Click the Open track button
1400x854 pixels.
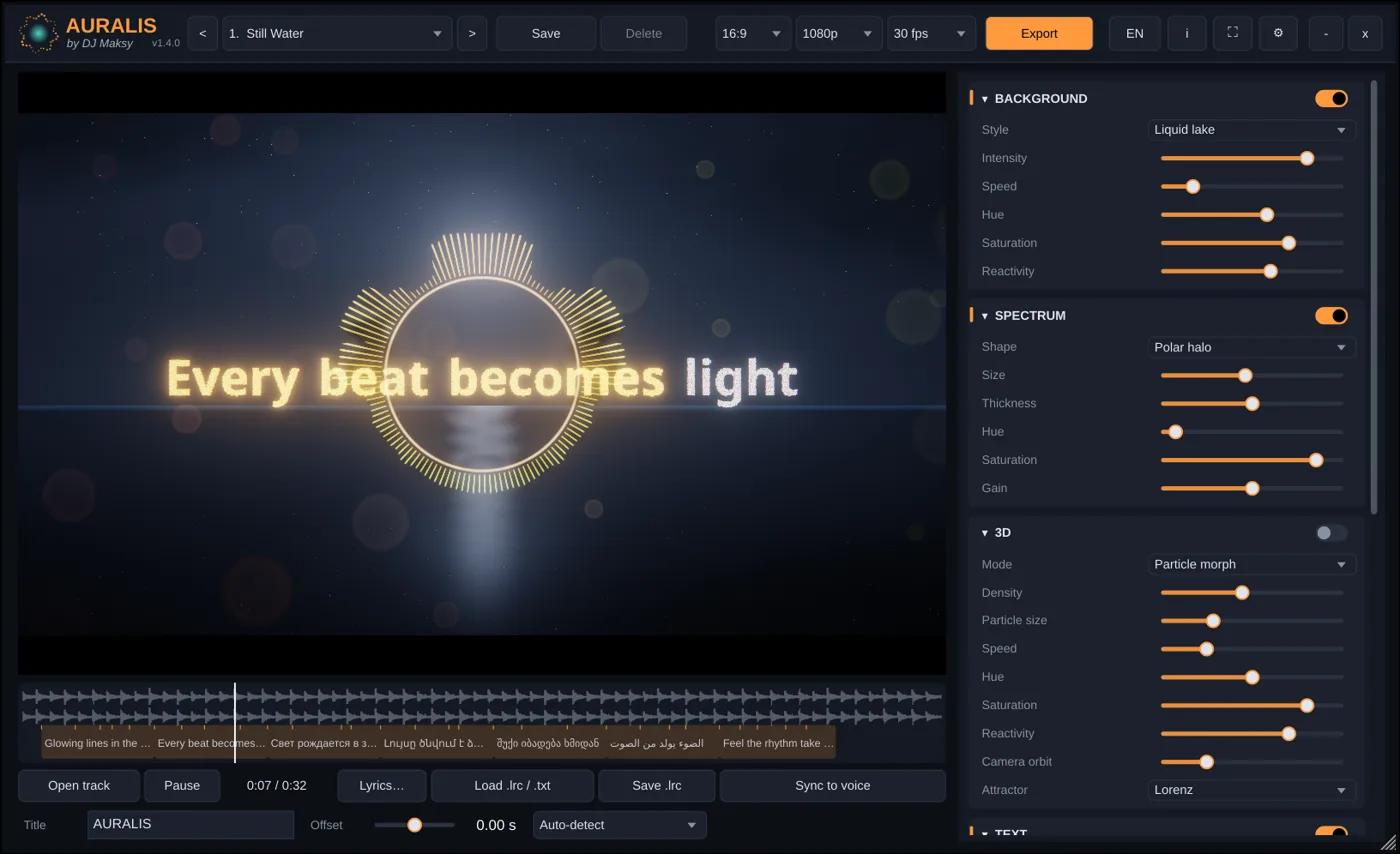coord(79,785)
